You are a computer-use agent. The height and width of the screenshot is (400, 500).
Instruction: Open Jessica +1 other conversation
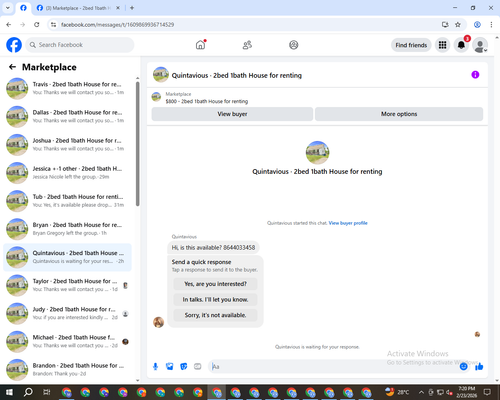click(x=67, y=173)
